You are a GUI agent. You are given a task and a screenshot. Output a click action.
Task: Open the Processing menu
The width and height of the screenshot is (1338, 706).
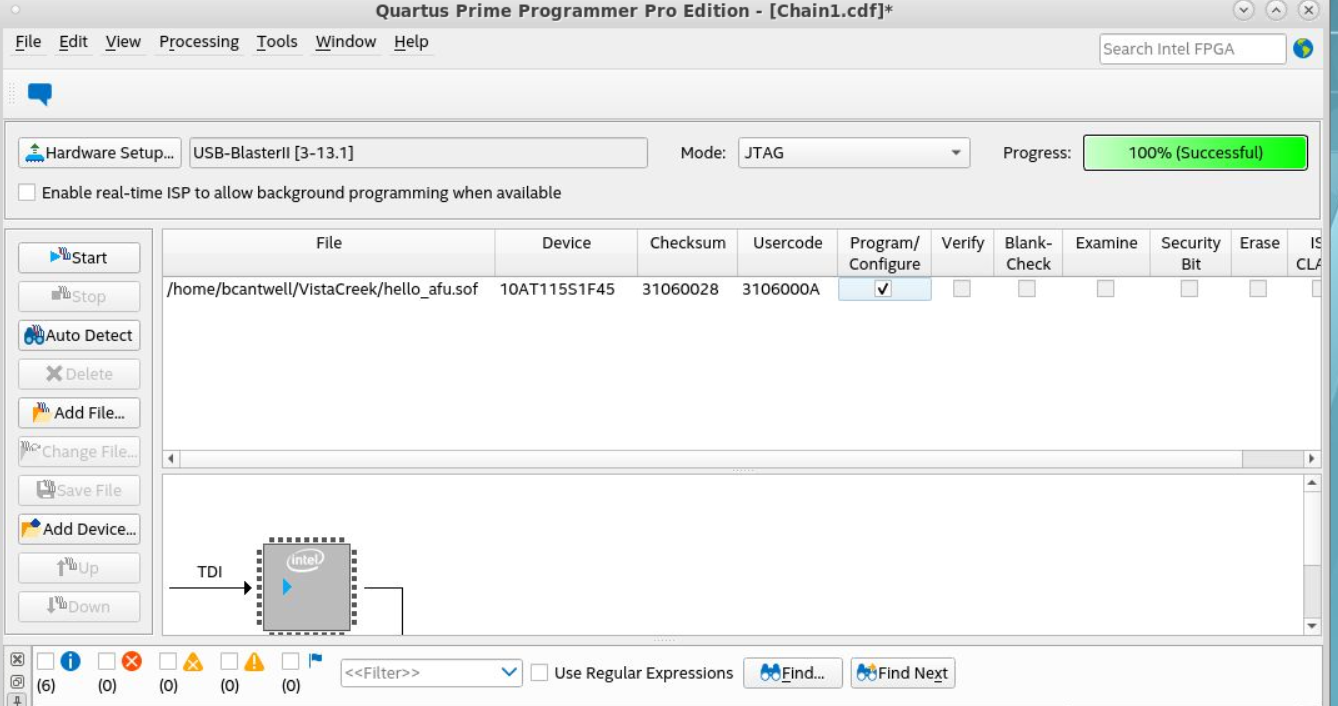(199, 41)
